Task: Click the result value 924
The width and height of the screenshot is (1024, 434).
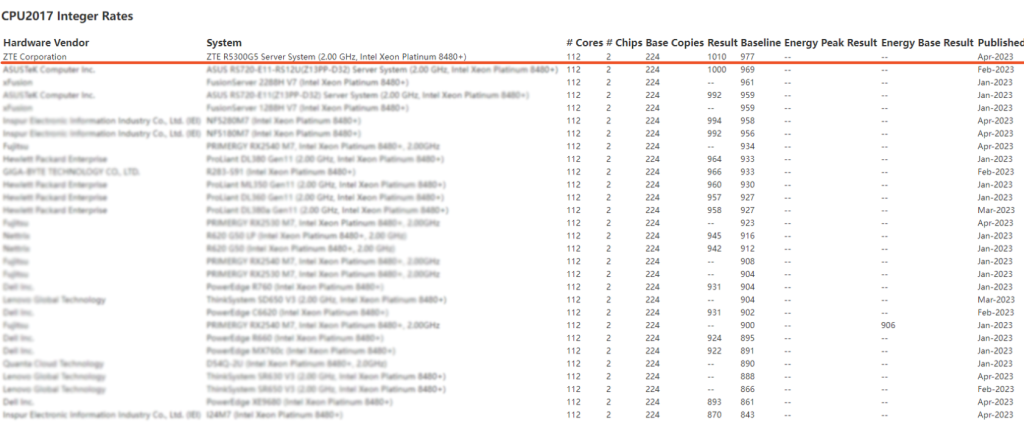Action: [x=714, y=338]
